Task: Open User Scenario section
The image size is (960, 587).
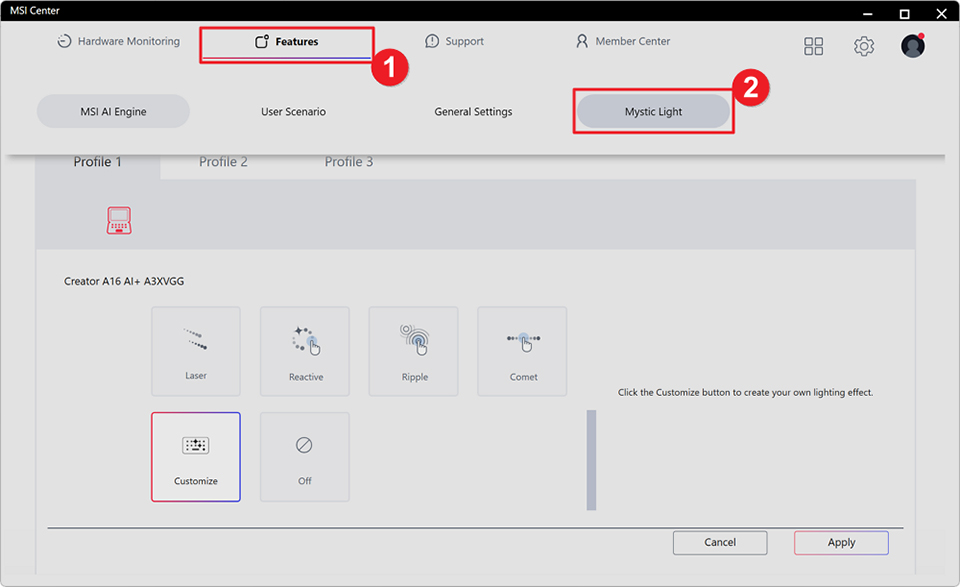Action: click(x=293, y=112)
